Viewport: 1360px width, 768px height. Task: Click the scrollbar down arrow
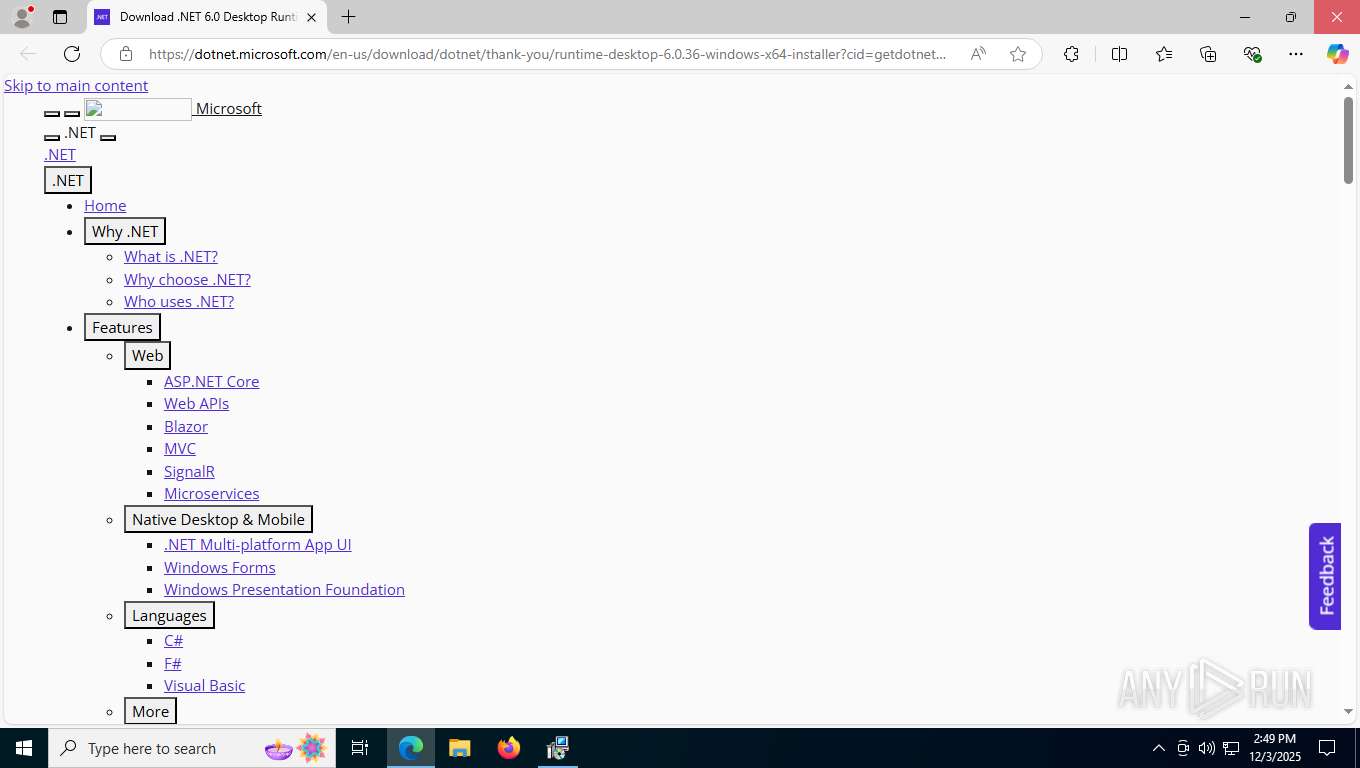pyautogui.click(x=1348, y=712)
